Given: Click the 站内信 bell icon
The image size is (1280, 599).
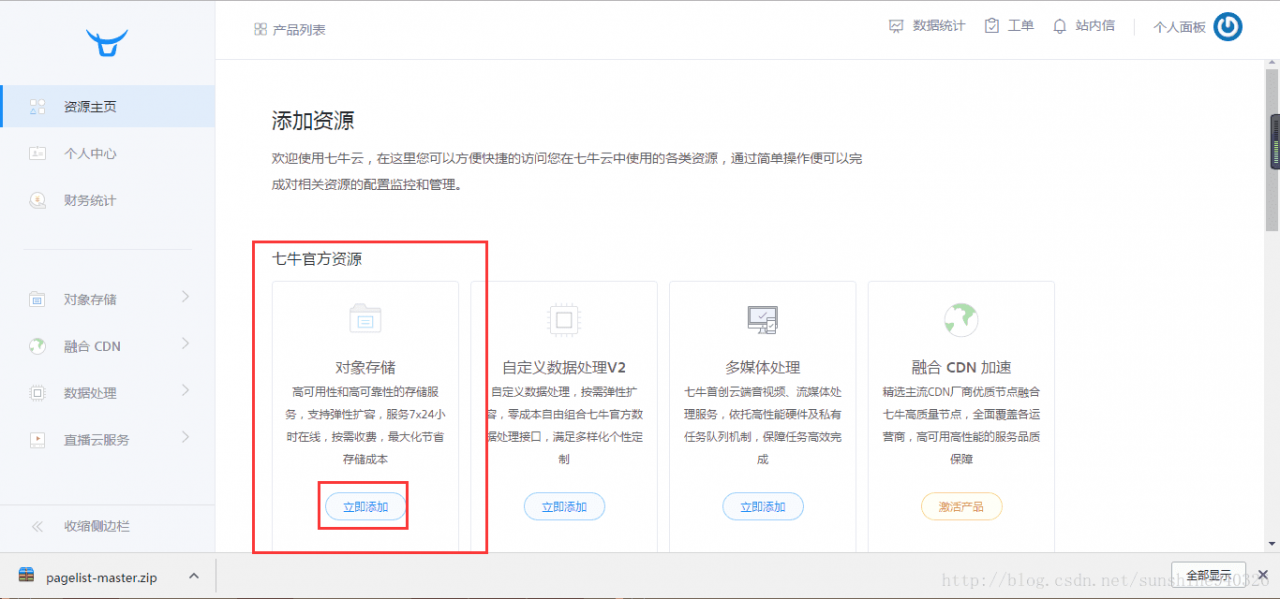Looking at the screenshot, I should pos(1060,26).
